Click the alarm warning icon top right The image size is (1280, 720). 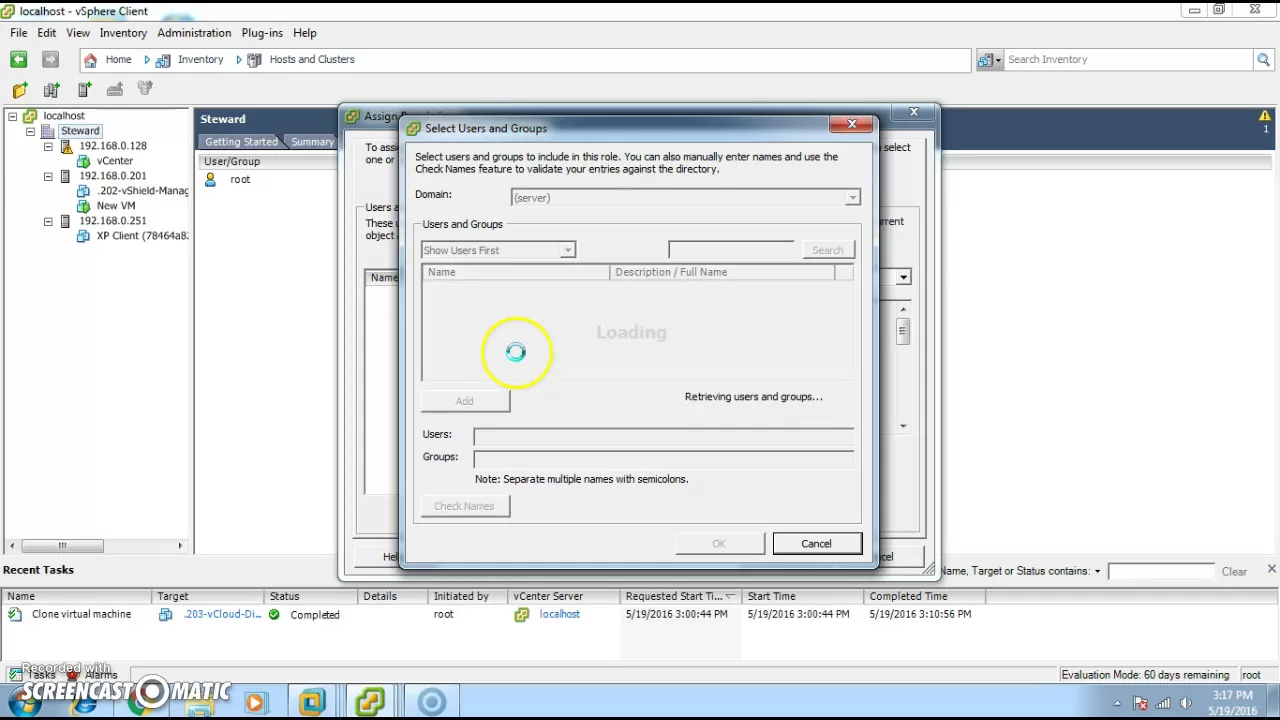1265,116
